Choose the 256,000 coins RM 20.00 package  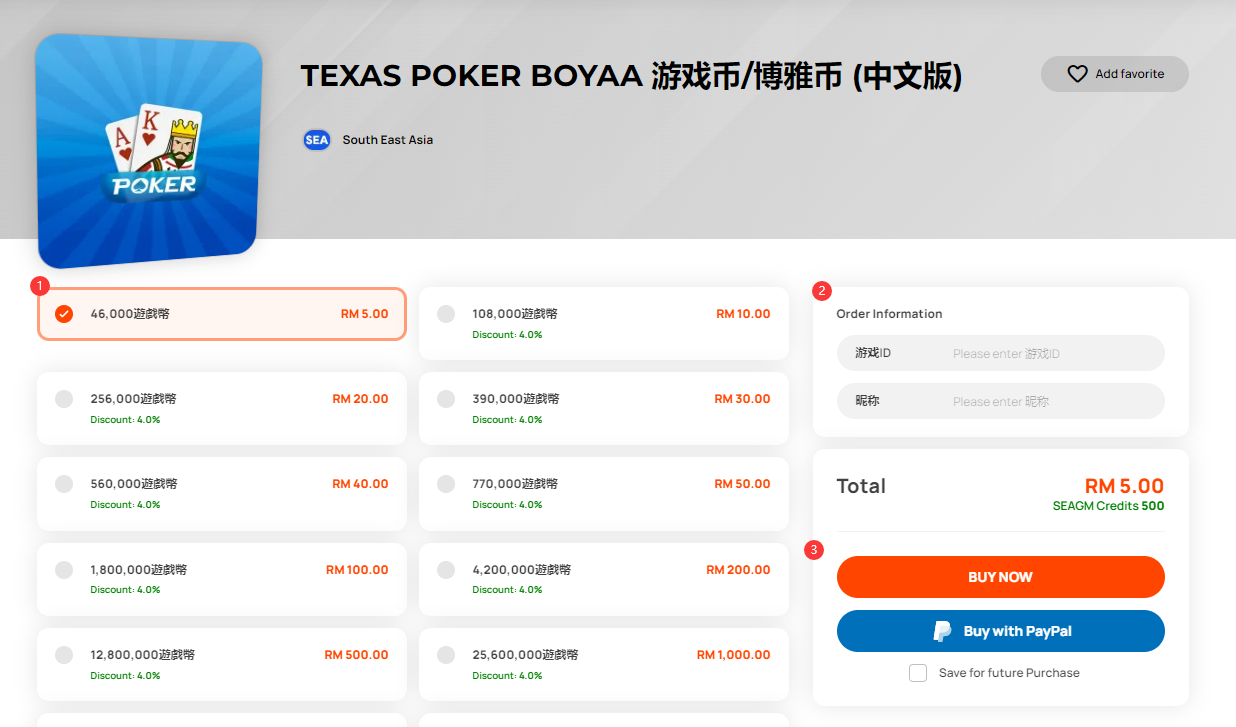point(222,408)
